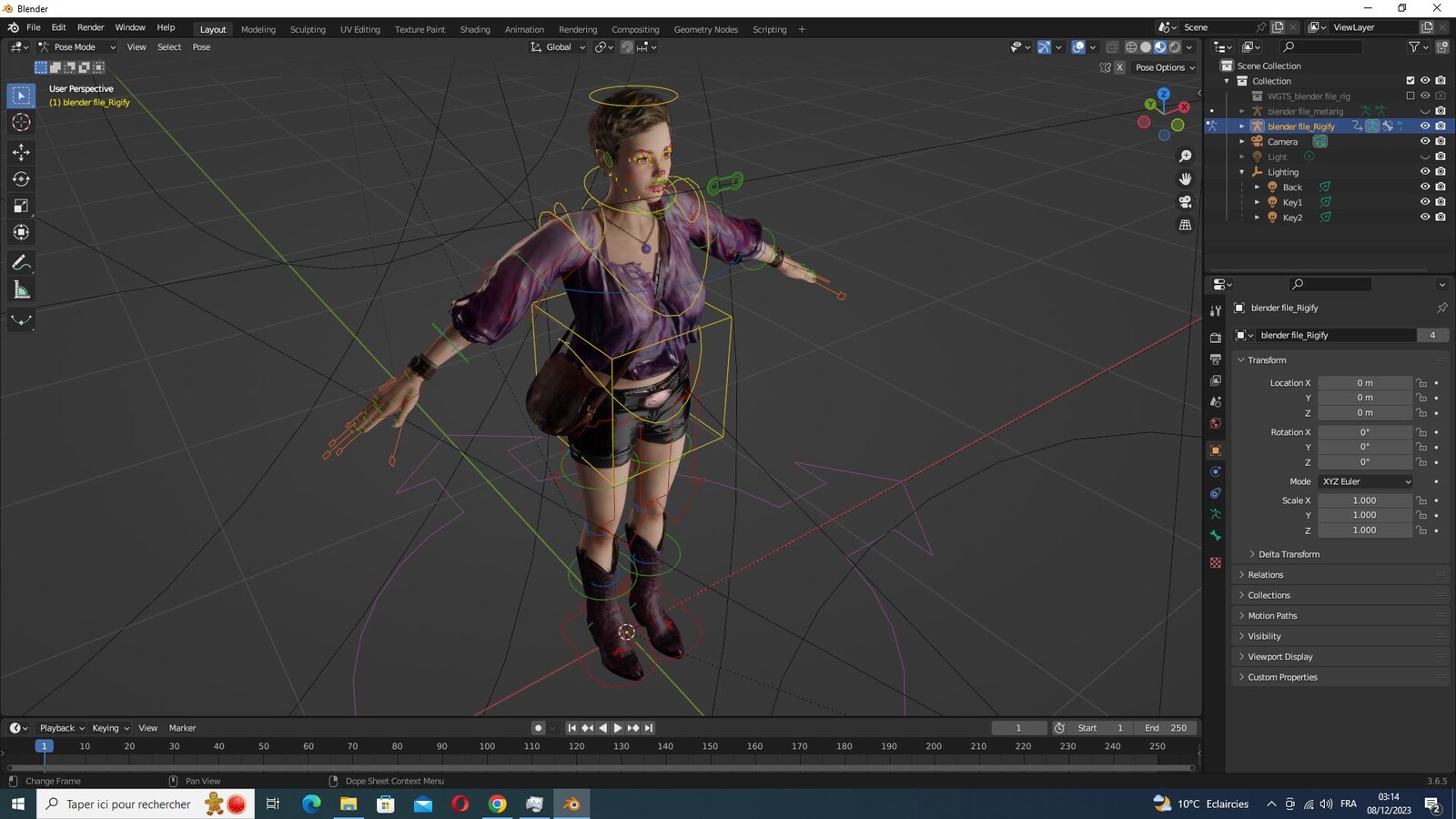Open the File menu
1456x819 pixels.
coord(33,27)
